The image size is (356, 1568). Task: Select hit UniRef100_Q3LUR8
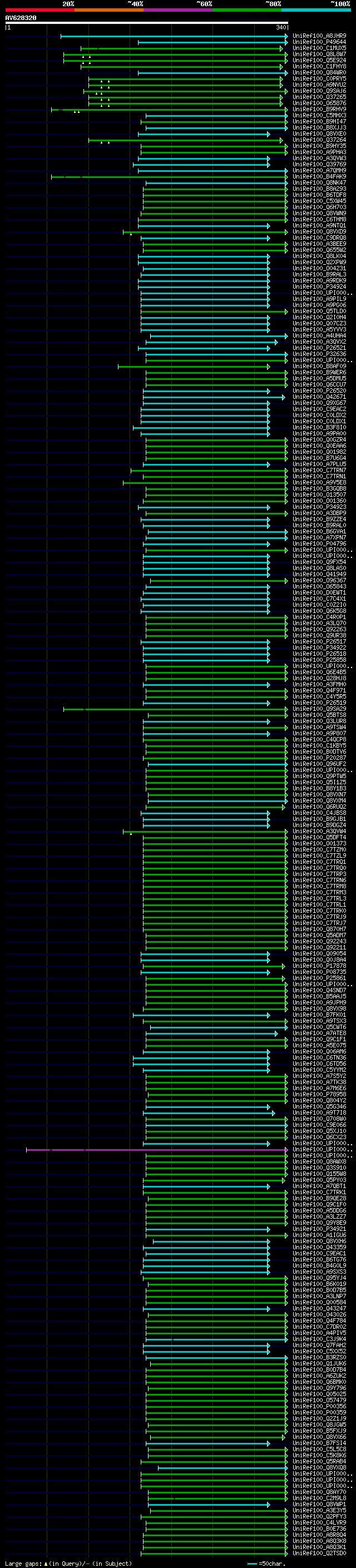(x=319, y=721)
